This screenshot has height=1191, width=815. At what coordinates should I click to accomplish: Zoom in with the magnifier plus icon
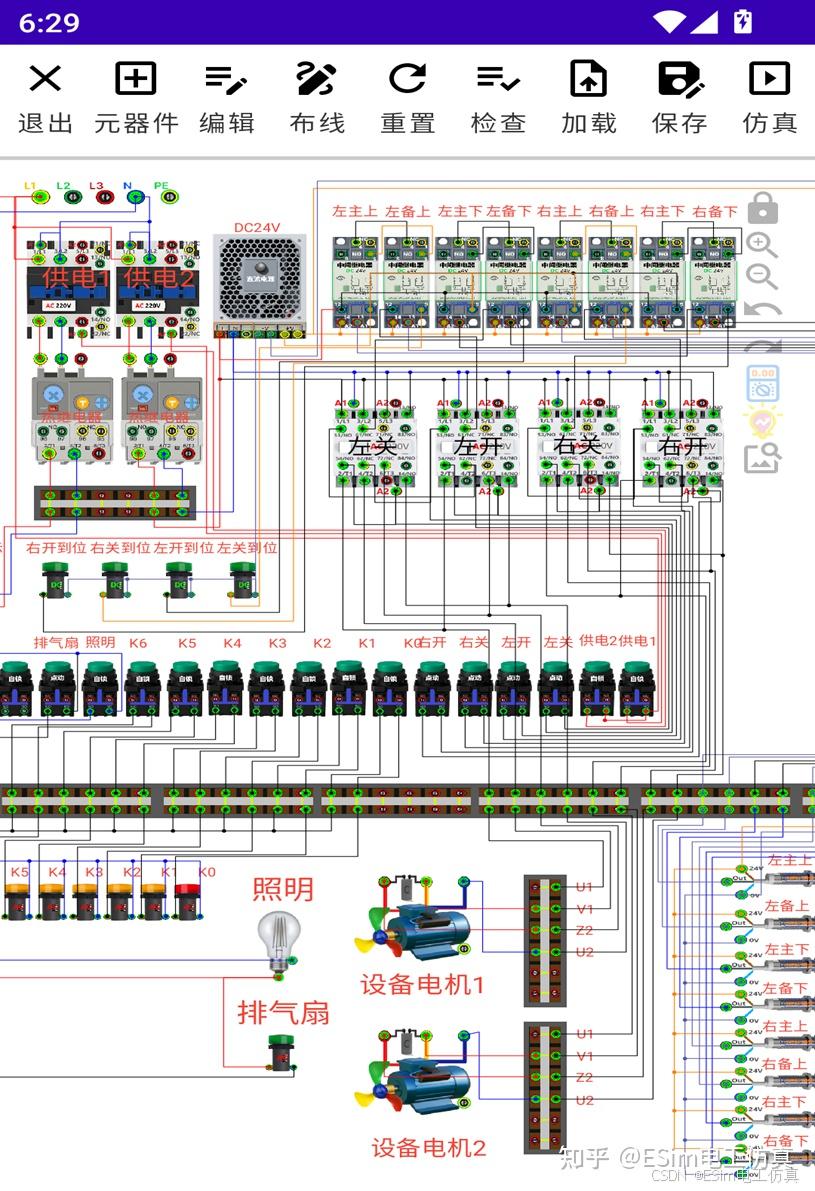[x=762, y=245]
